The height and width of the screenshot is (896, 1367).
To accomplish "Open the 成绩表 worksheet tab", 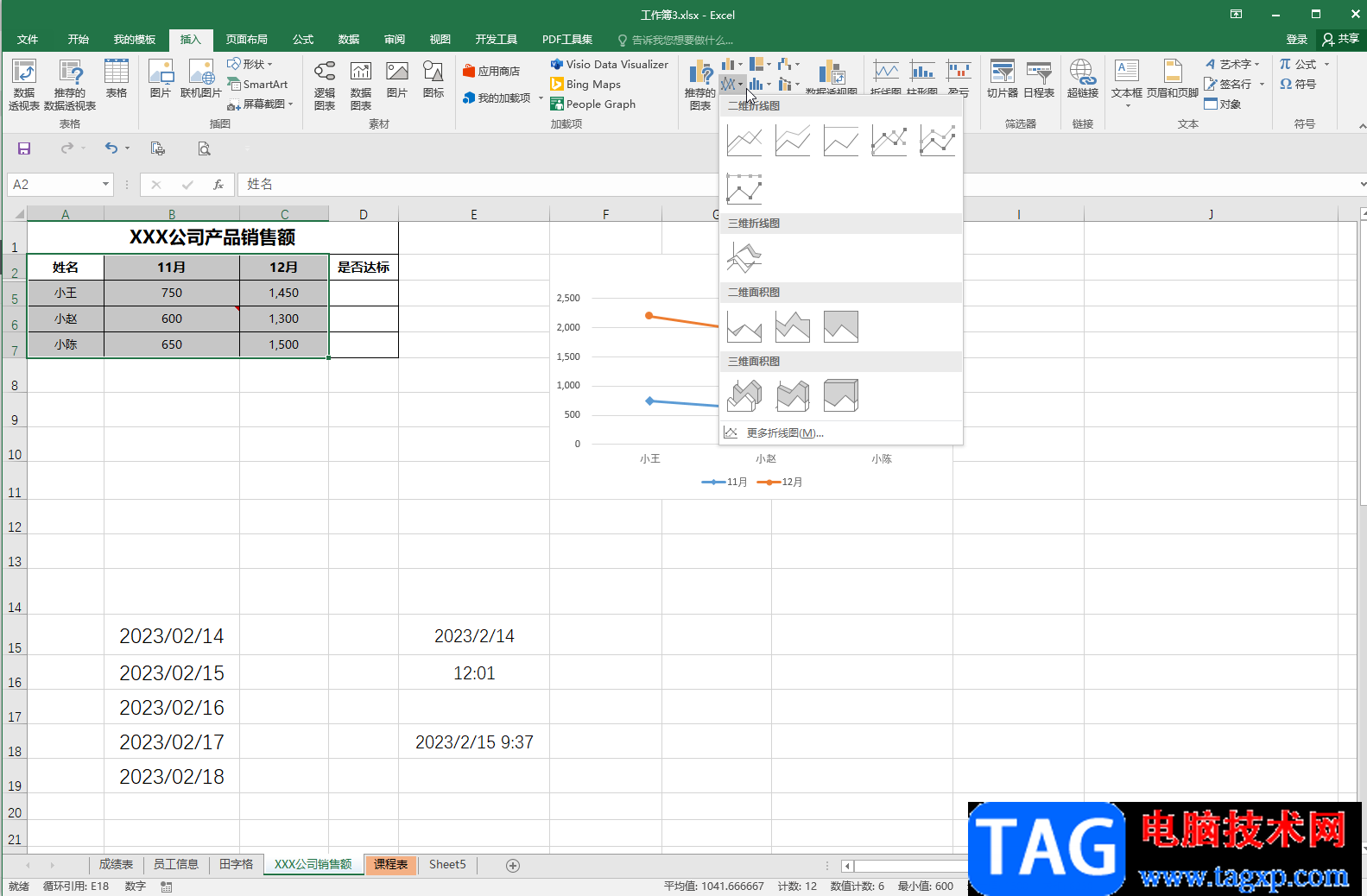I will tap(116, 864).
